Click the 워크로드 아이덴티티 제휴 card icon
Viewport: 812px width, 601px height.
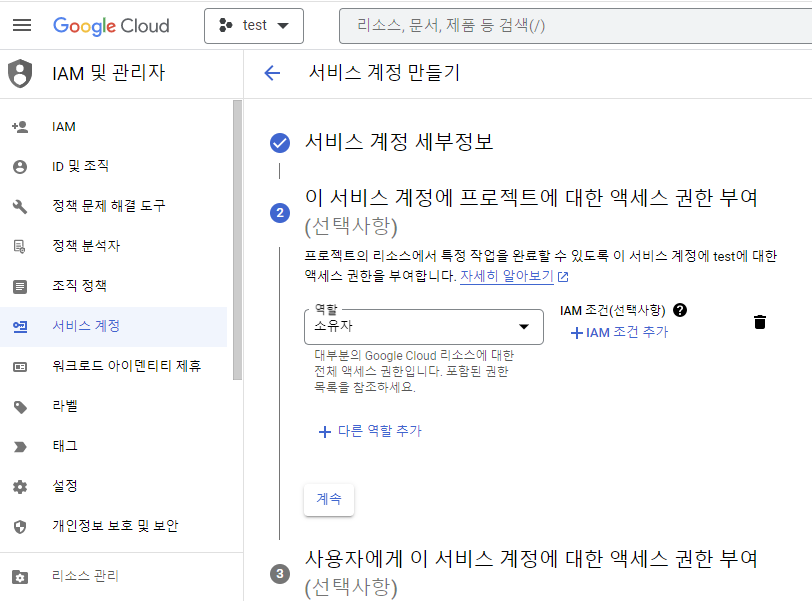point(20,367)
